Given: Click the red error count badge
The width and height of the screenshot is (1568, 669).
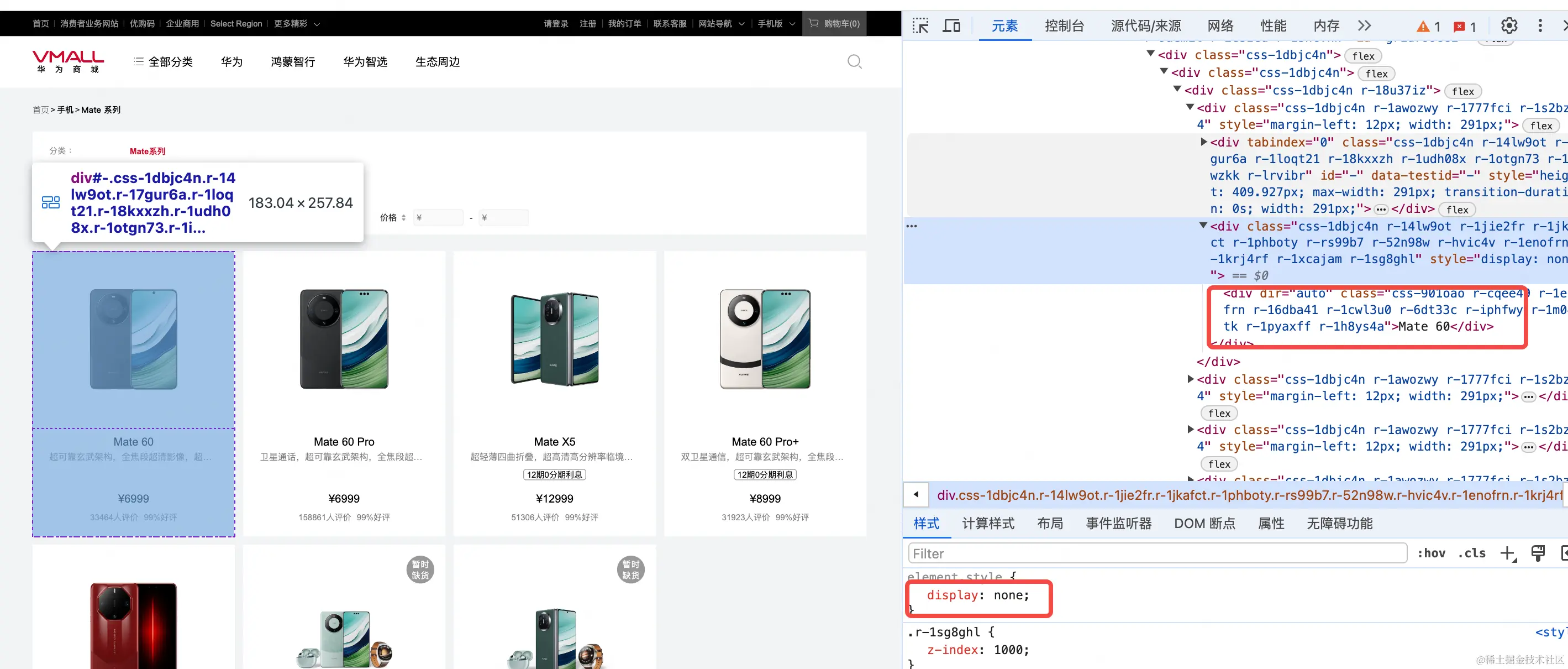Looking at the screenshot, I should coord(1465,26).
